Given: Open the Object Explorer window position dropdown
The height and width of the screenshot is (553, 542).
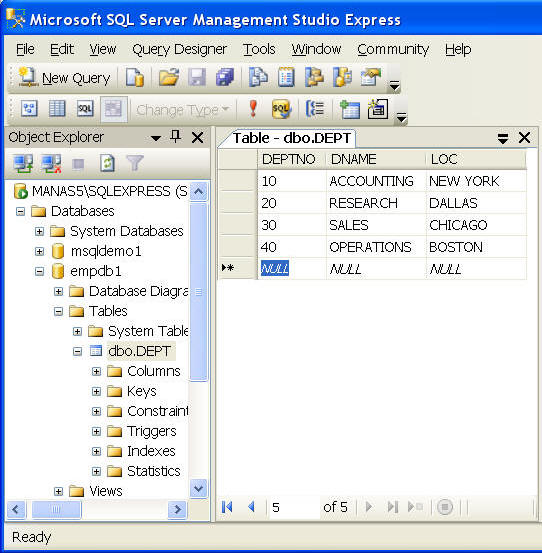Looking at the screenshot, I should coord(156,138).
